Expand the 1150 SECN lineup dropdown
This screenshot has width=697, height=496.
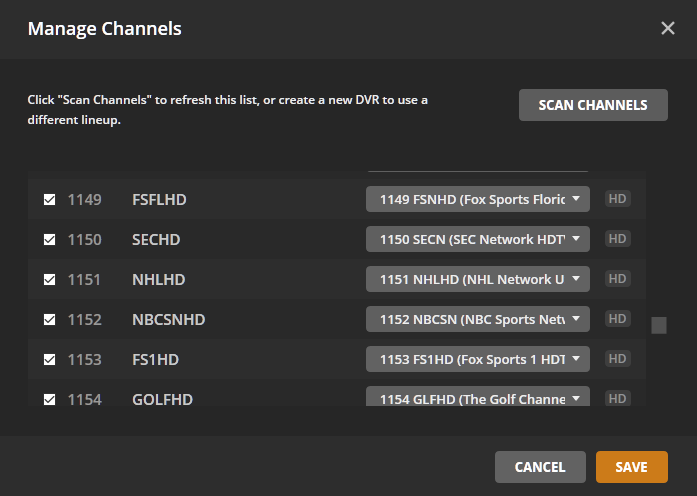[478, 239]
